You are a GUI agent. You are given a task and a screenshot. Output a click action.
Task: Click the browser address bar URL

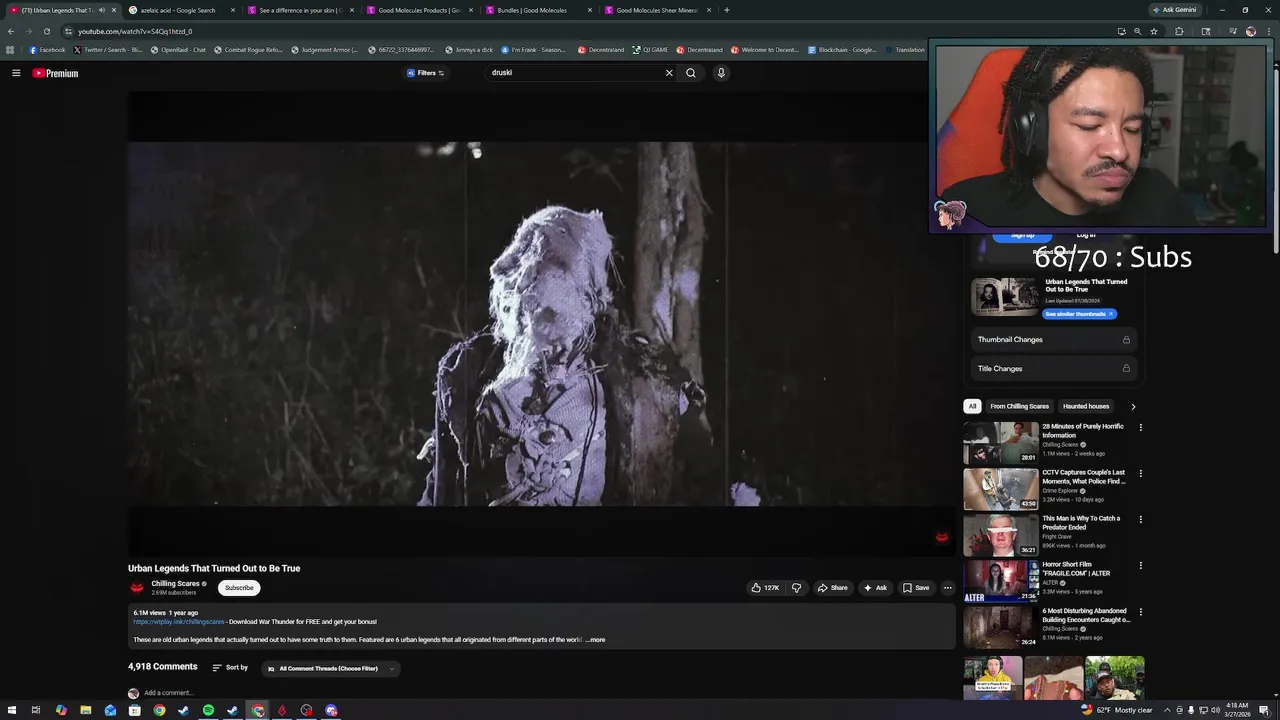tap(135, 31)
